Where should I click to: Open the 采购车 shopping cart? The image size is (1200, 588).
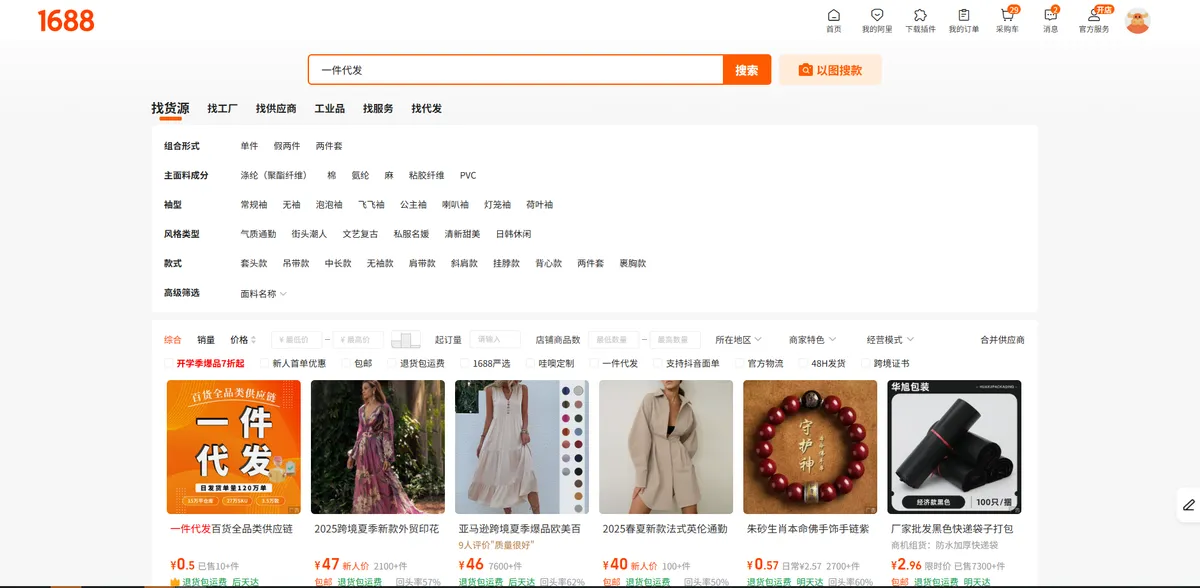(x=1007, y=15)
